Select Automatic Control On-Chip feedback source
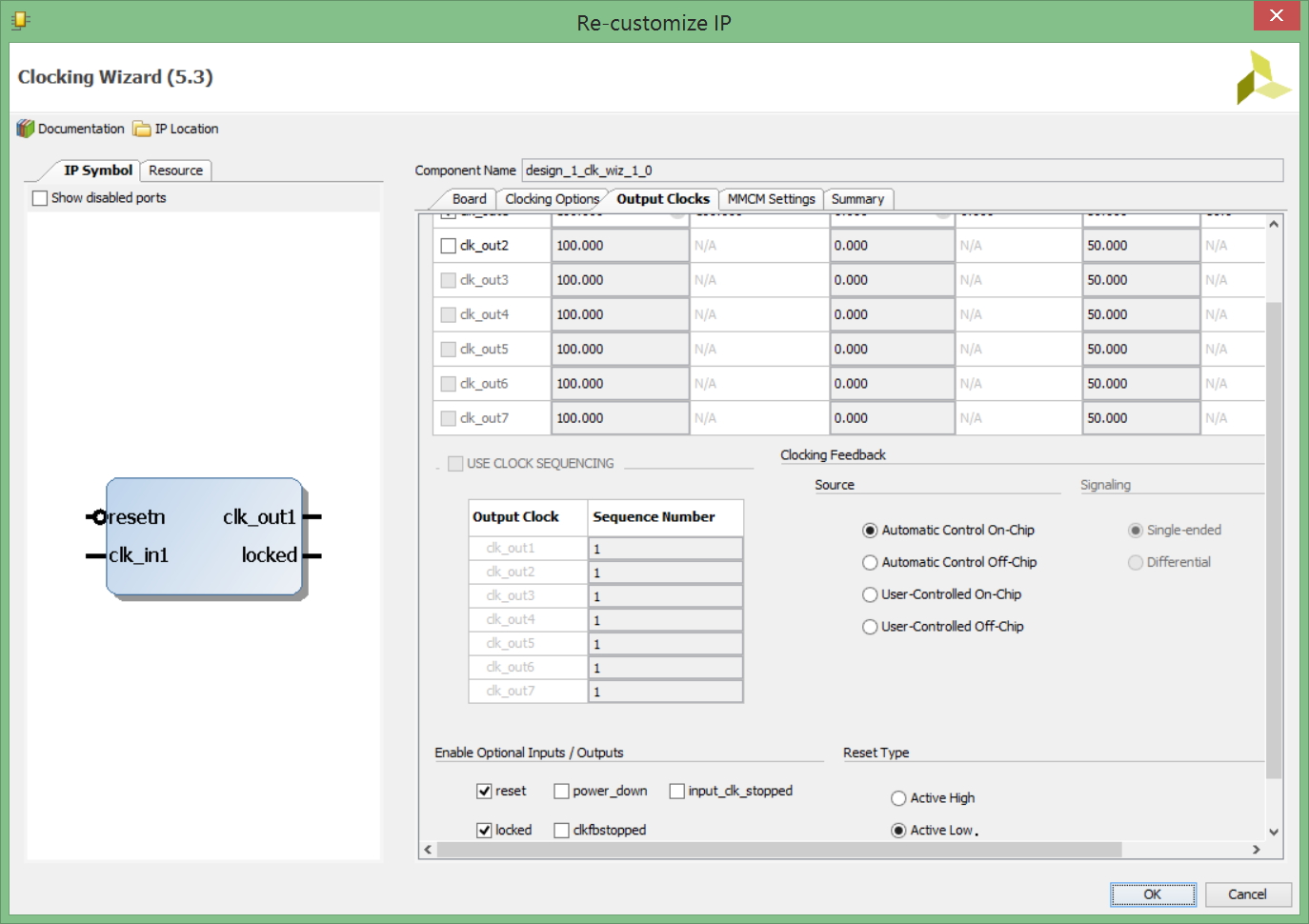The height and width of the screenshot is (924, 1309). 870,531
